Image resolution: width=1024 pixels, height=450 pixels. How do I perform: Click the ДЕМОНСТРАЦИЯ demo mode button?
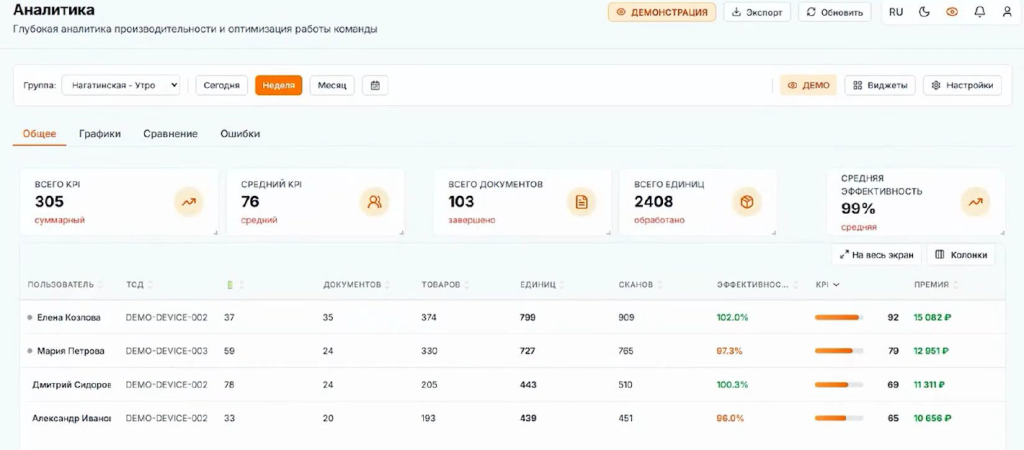pyautogui.click(x=662, y=12)
